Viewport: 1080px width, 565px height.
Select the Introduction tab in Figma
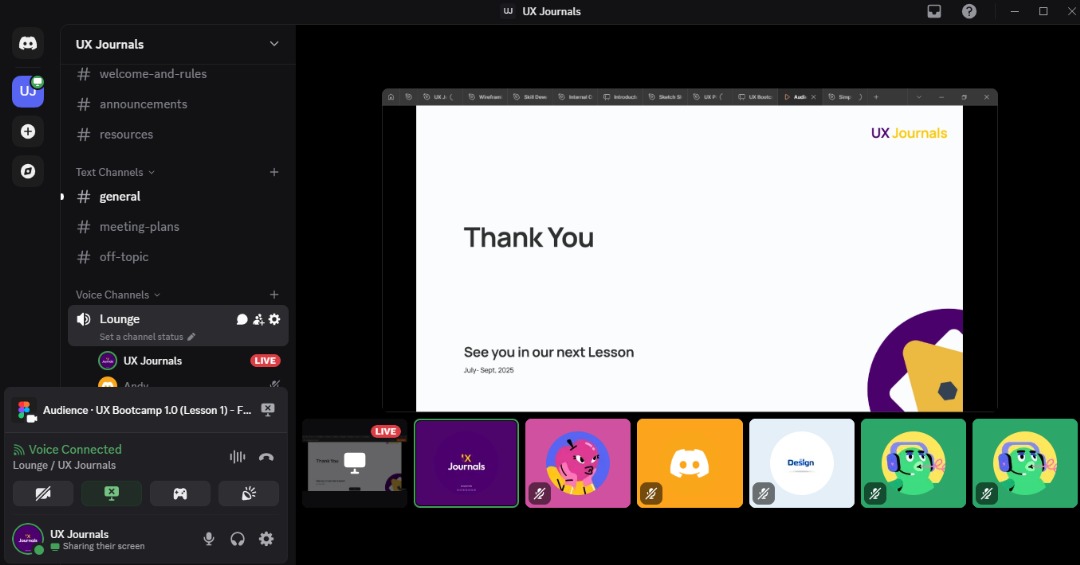tap(620, 97)
